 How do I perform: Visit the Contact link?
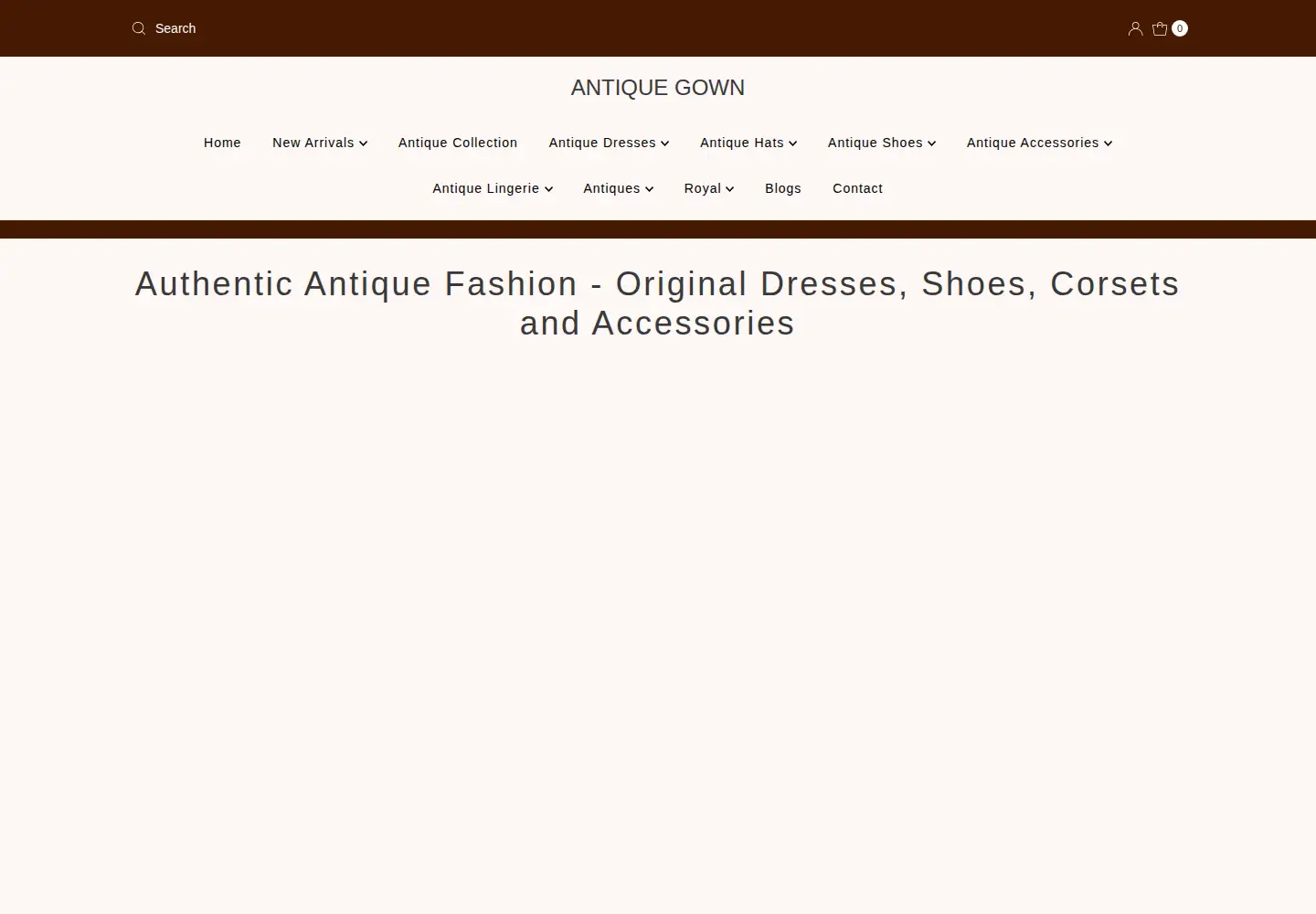[x=857, y=188]
